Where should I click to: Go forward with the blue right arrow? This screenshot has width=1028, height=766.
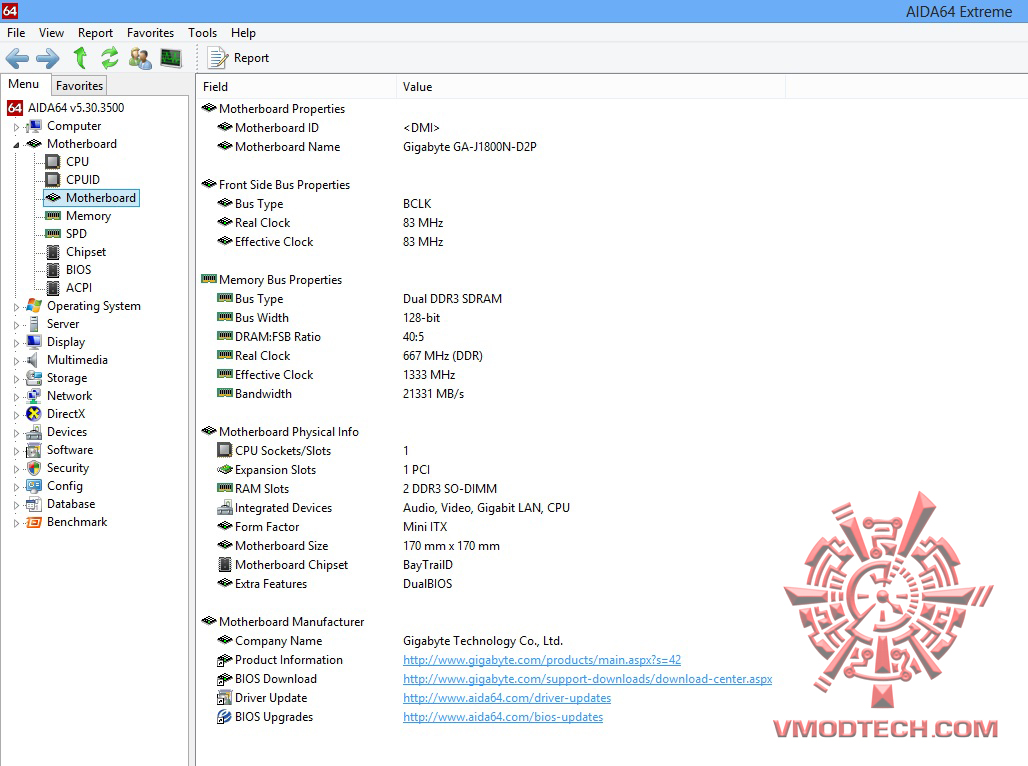[x=47, y=58]
